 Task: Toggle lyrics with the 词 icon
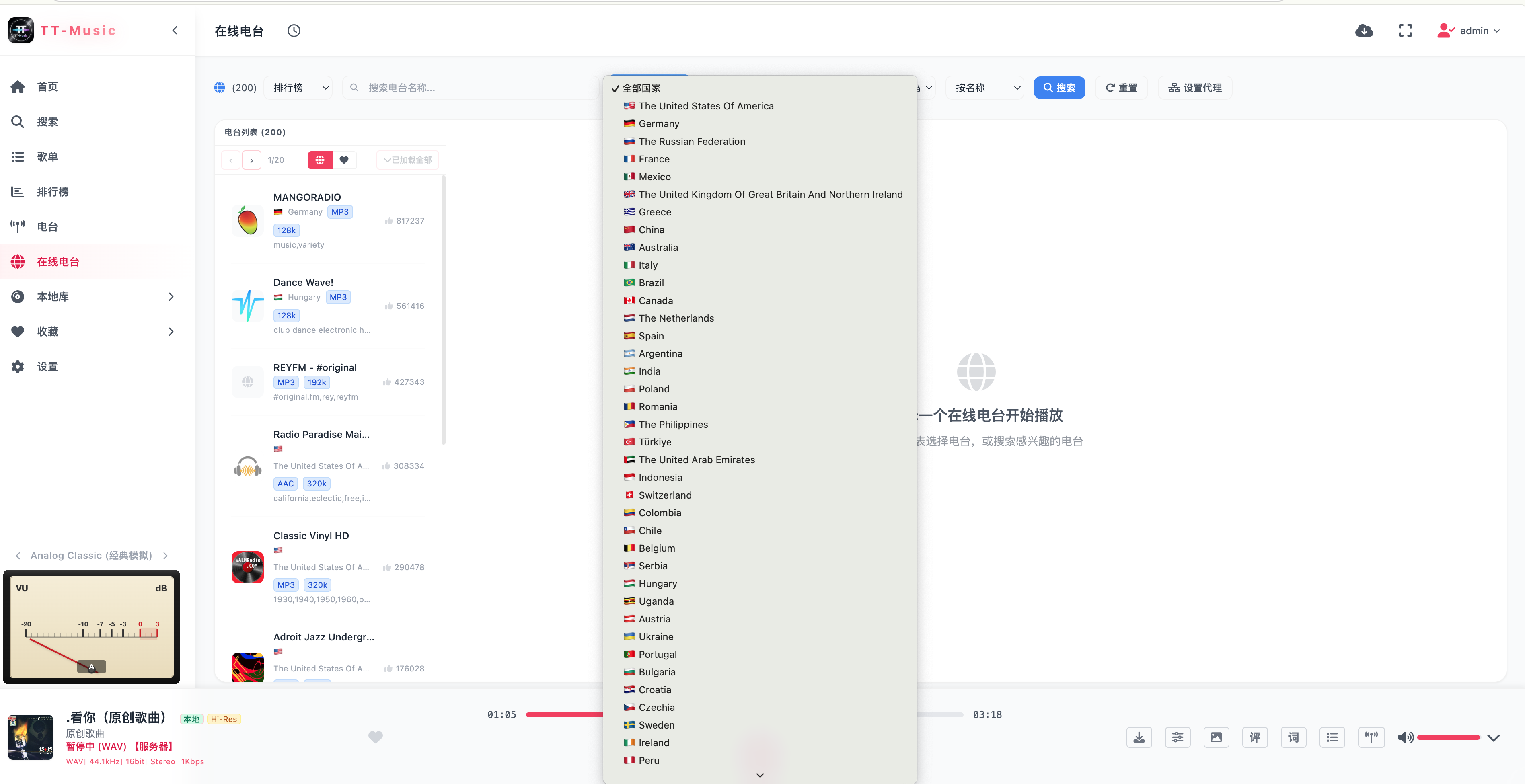pos(1293,737)
